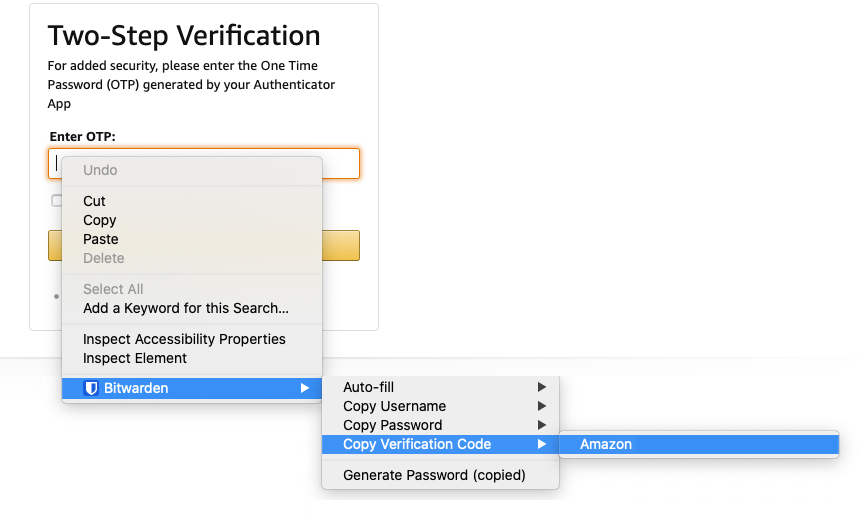This screenshot has width=865, height=526.
Task: Choose Inspect Element
Action: (135, 358)
